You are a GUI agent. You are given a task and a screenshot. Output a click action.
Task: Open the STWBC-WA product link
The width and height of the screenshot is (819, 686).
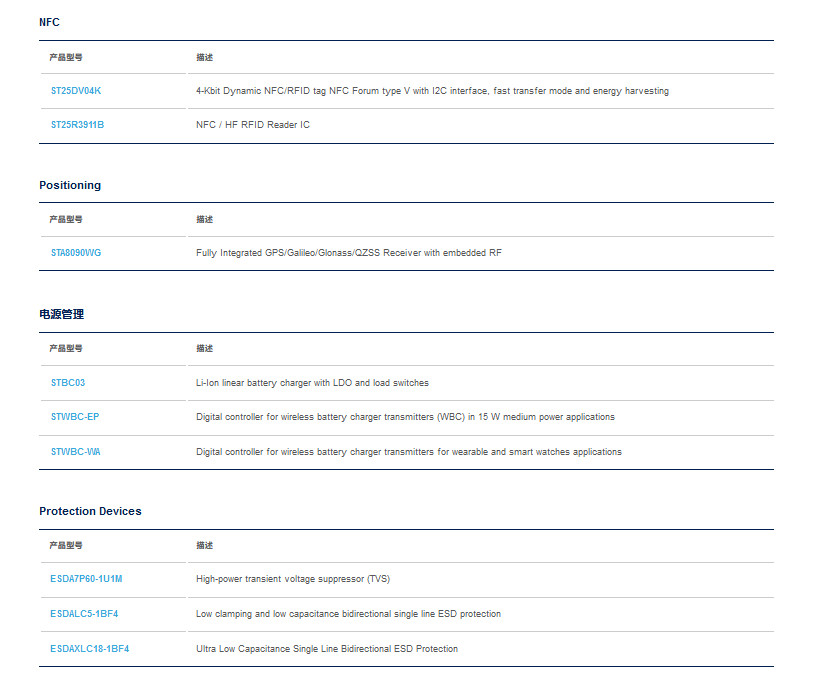tap(75, 452)
